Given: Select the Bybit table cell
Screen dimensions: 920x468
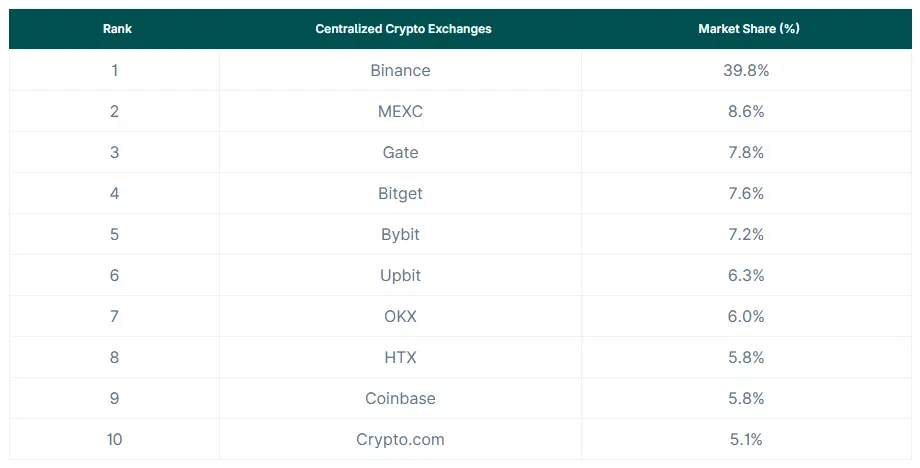Looking at the screenshot, I should coord(400,235).
